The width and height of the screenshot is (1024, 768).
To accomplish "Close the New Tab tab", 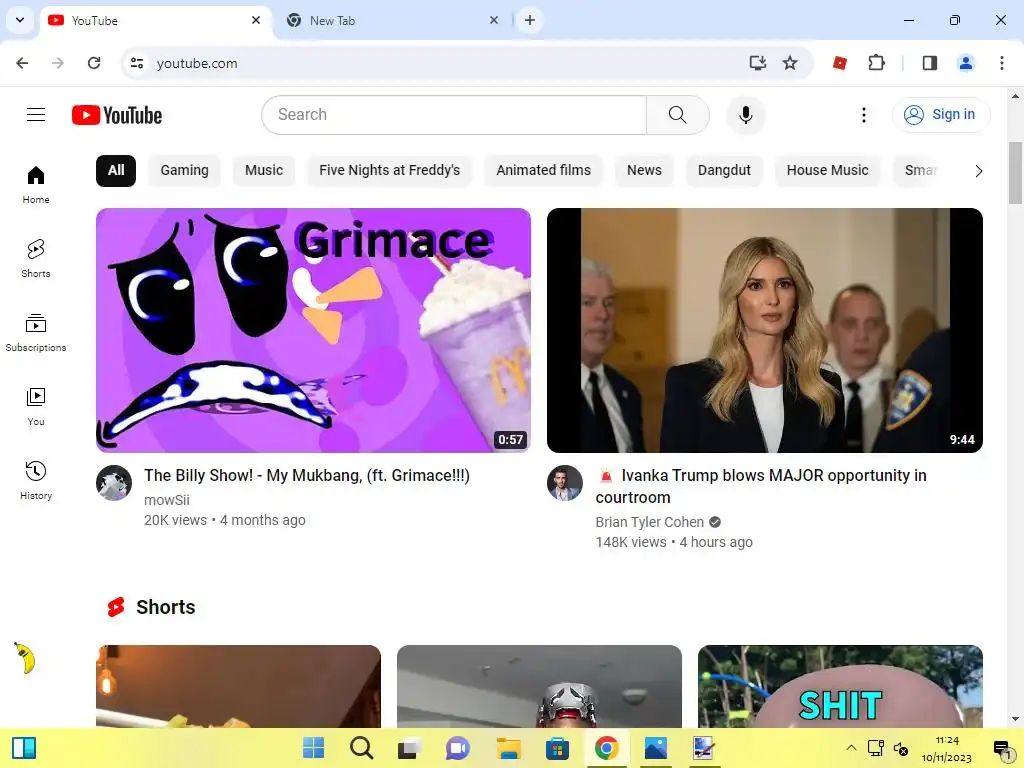I will [x=494, y=20].
